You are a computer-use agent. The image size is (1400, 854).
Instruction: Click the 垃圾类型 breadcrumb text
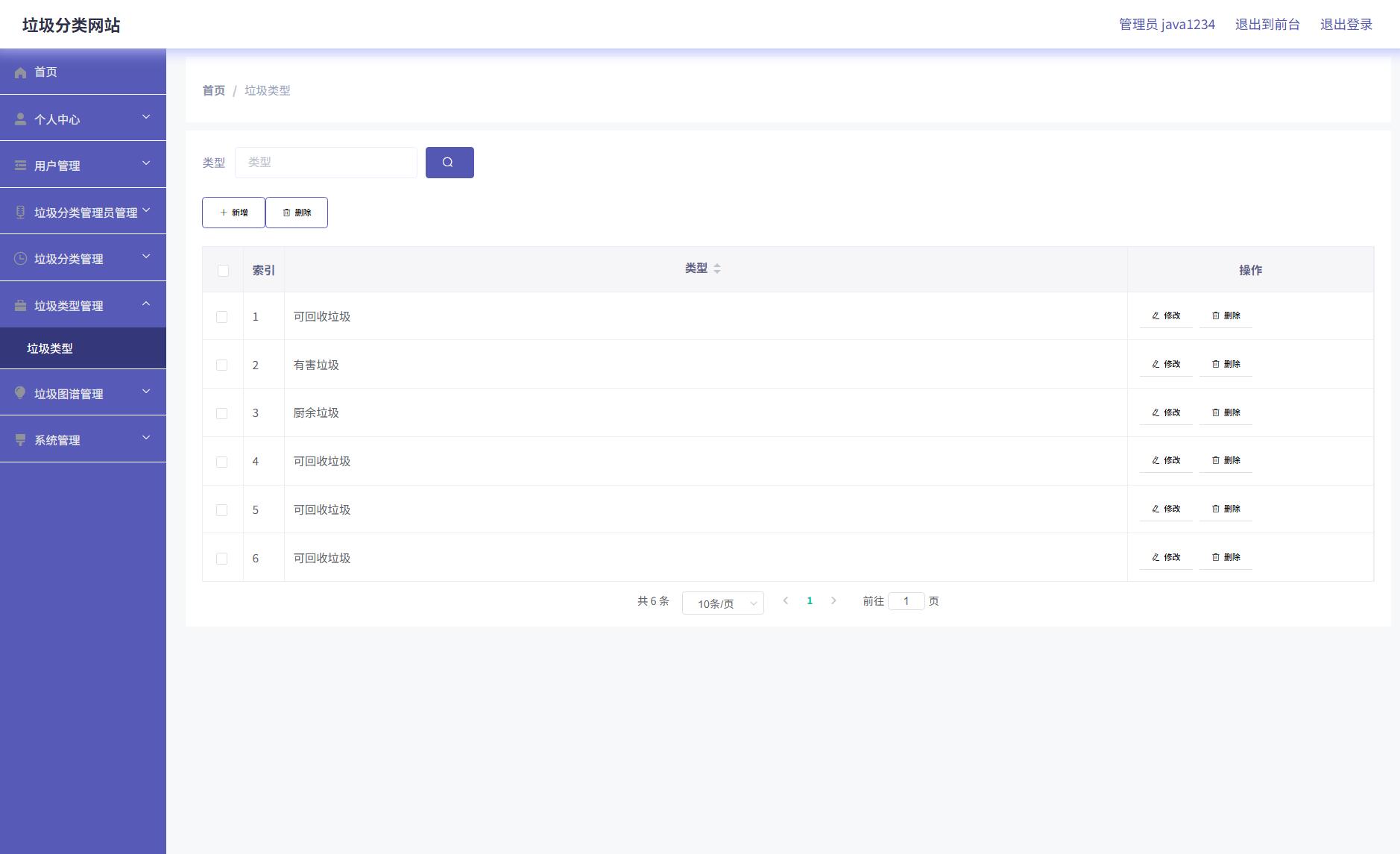click(x=268, y=90)
